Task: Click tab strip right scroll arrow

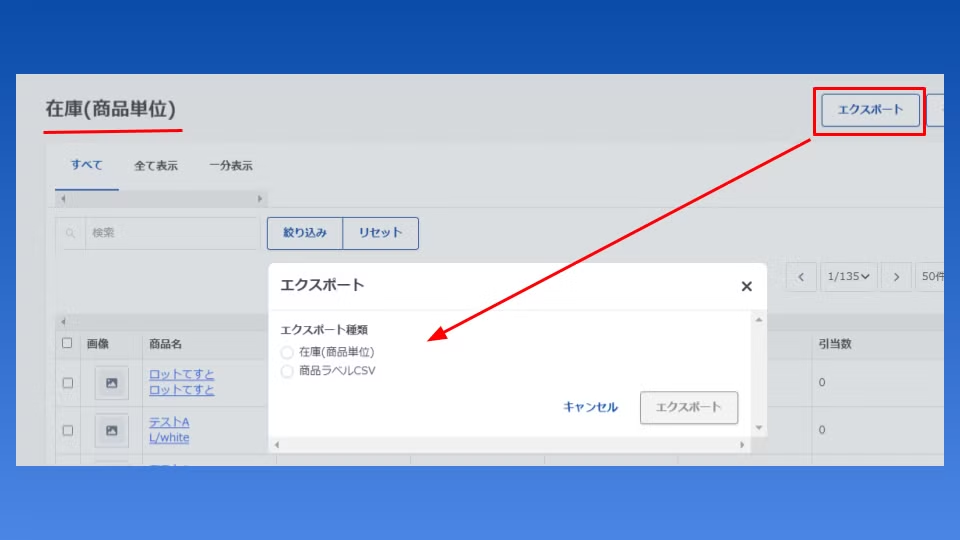Action: tap(260, 199)
